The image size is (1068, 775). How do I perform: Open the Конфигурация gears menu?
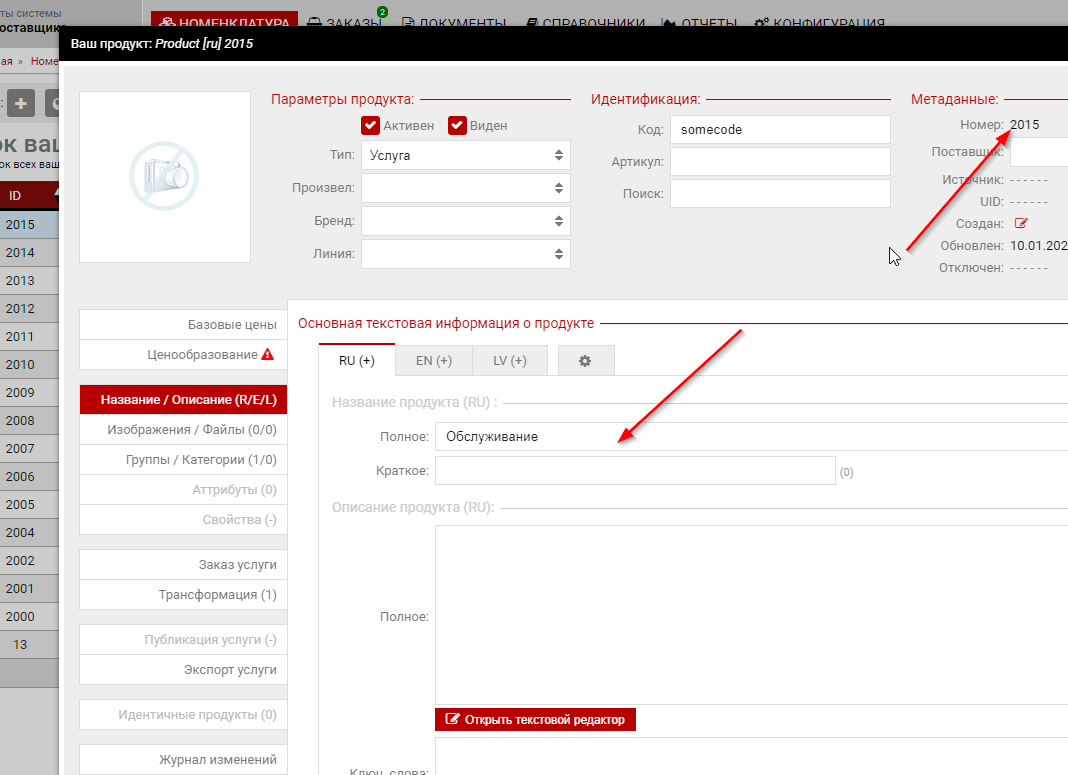click(x=819, y=23)
